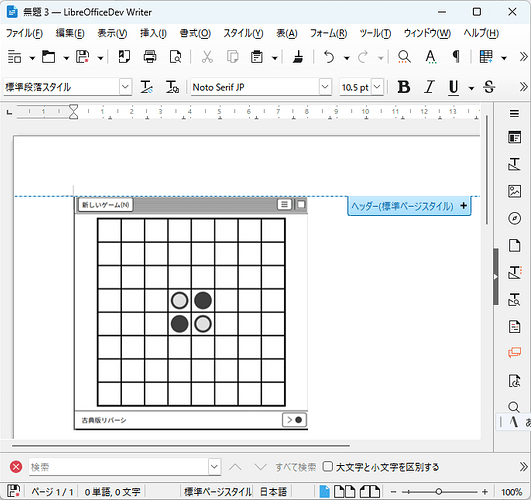Viewport: 531px width, 500px height.
Task: Click the 新しいゲーム(N) button
Action: [x=106, y=205]
